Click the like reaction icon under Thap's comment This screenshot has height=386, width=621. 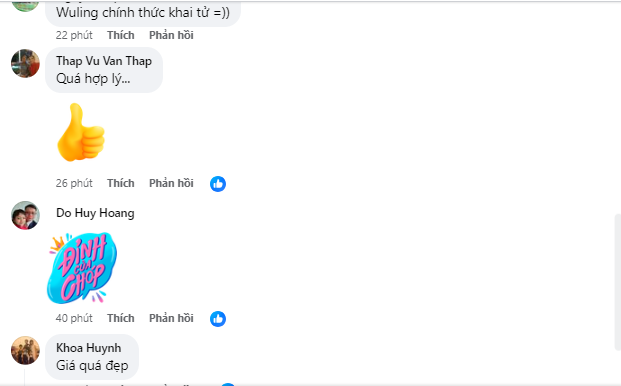pos(218,184)
